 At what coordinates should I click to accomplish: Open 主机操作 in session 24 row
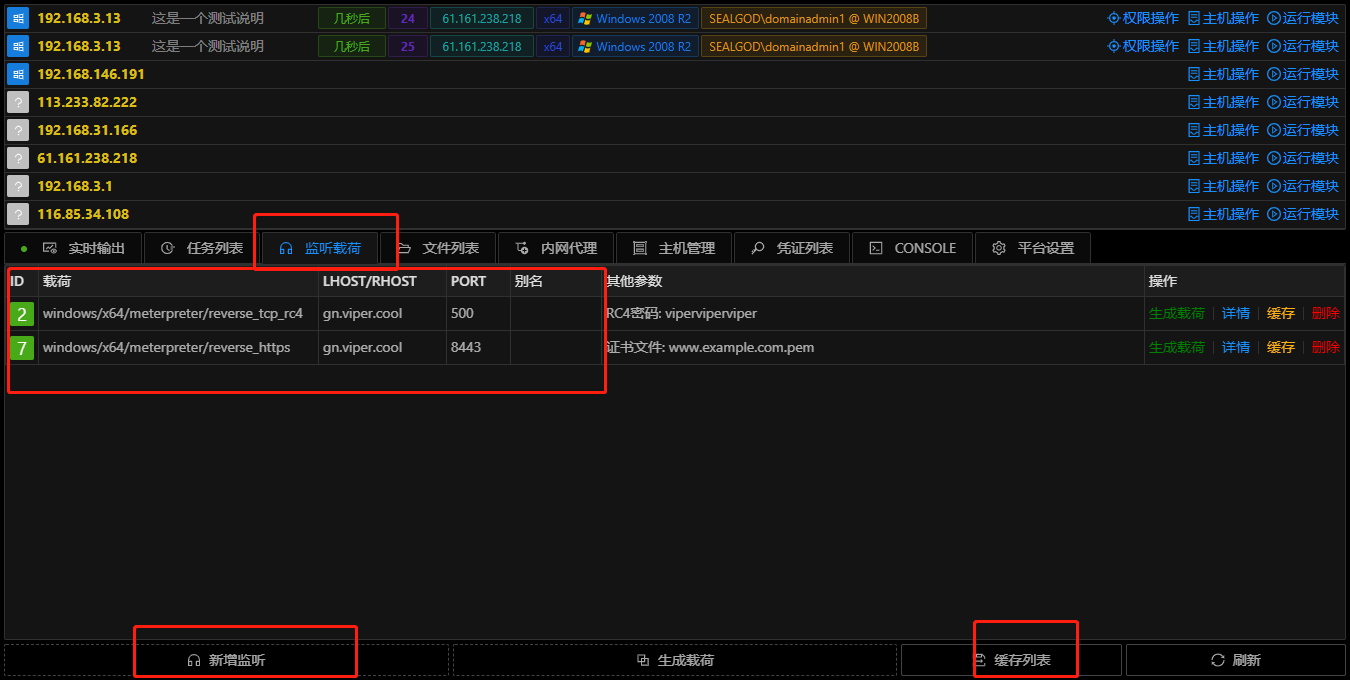point(1223,18)
